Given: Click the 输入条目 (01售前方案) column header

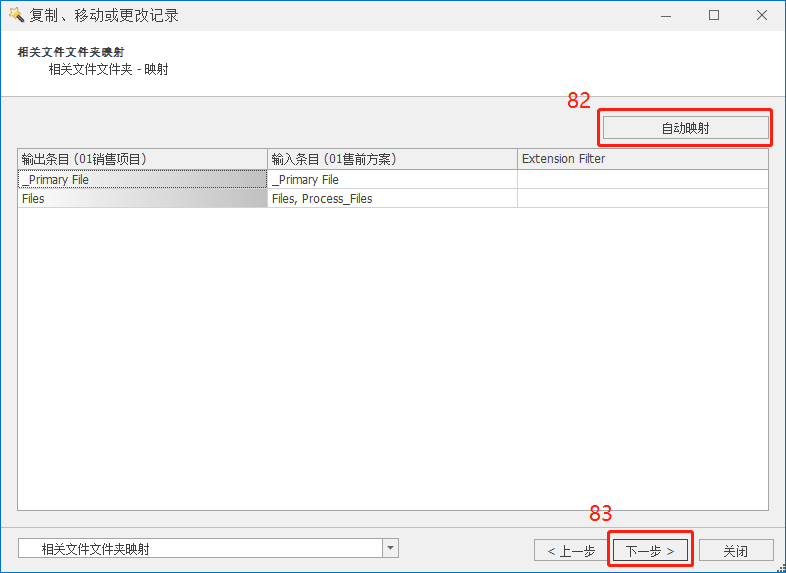Looking at the screenshot, I should pyautogui.click(x=392, y=159).
